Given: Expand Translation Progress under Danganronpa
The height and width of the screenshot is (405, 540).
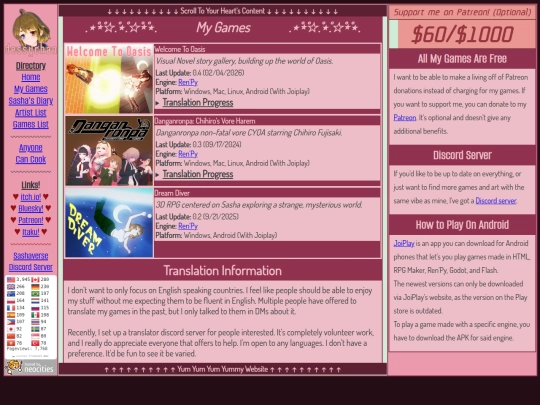Looking at the screenshot, I should point(198,174).
